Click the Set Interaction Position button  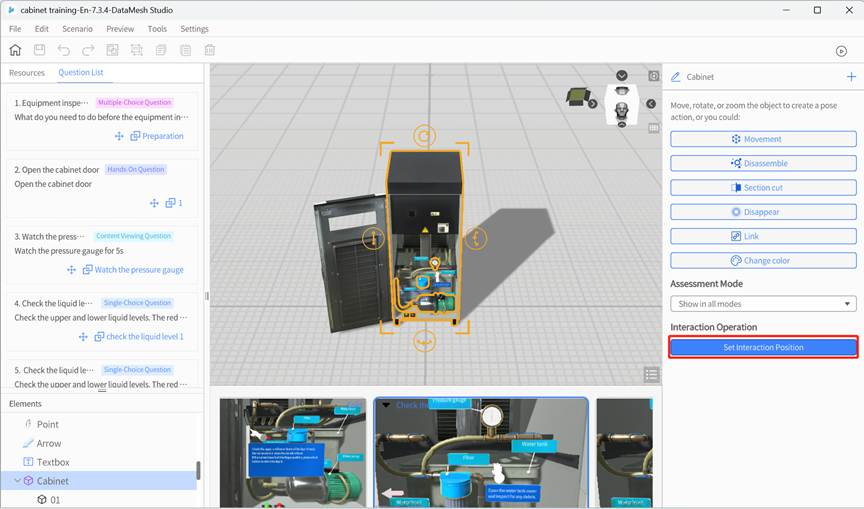pyautogui.click(x=763, y=347)
